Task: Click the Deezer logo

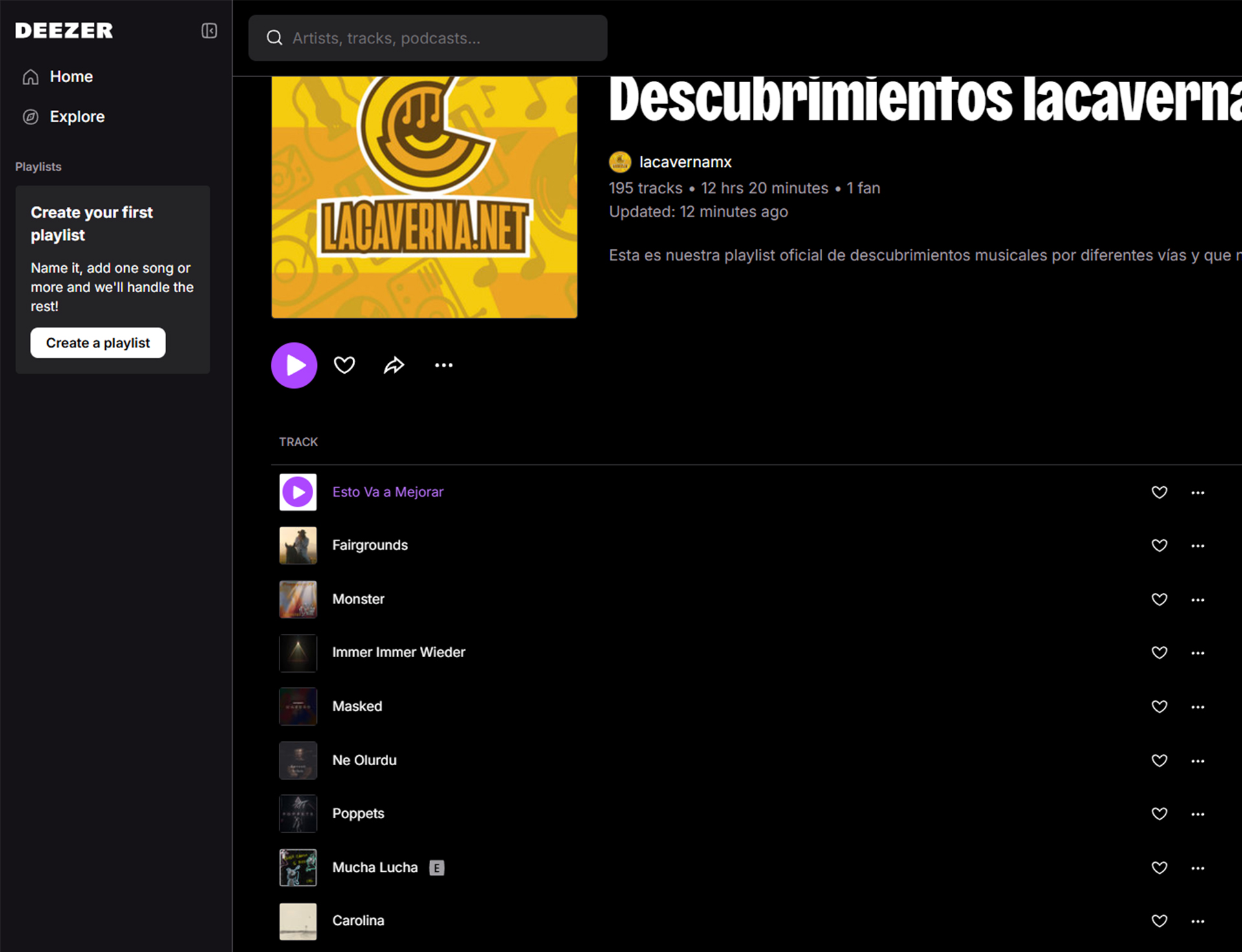Action: 64,30
